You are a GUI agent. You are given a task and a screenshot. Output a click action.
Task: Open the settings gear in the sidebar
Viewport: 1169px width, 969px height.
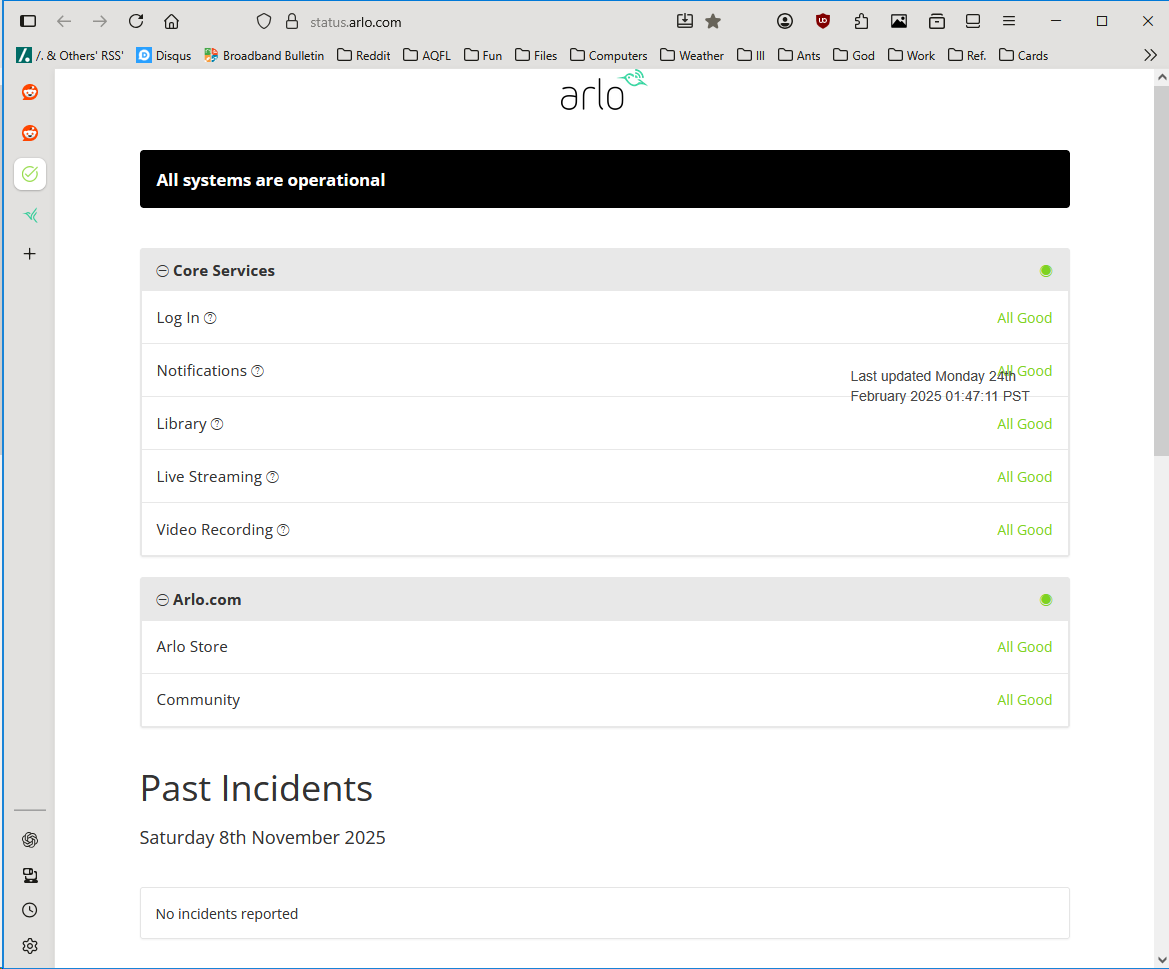click(x=29, y=946)
